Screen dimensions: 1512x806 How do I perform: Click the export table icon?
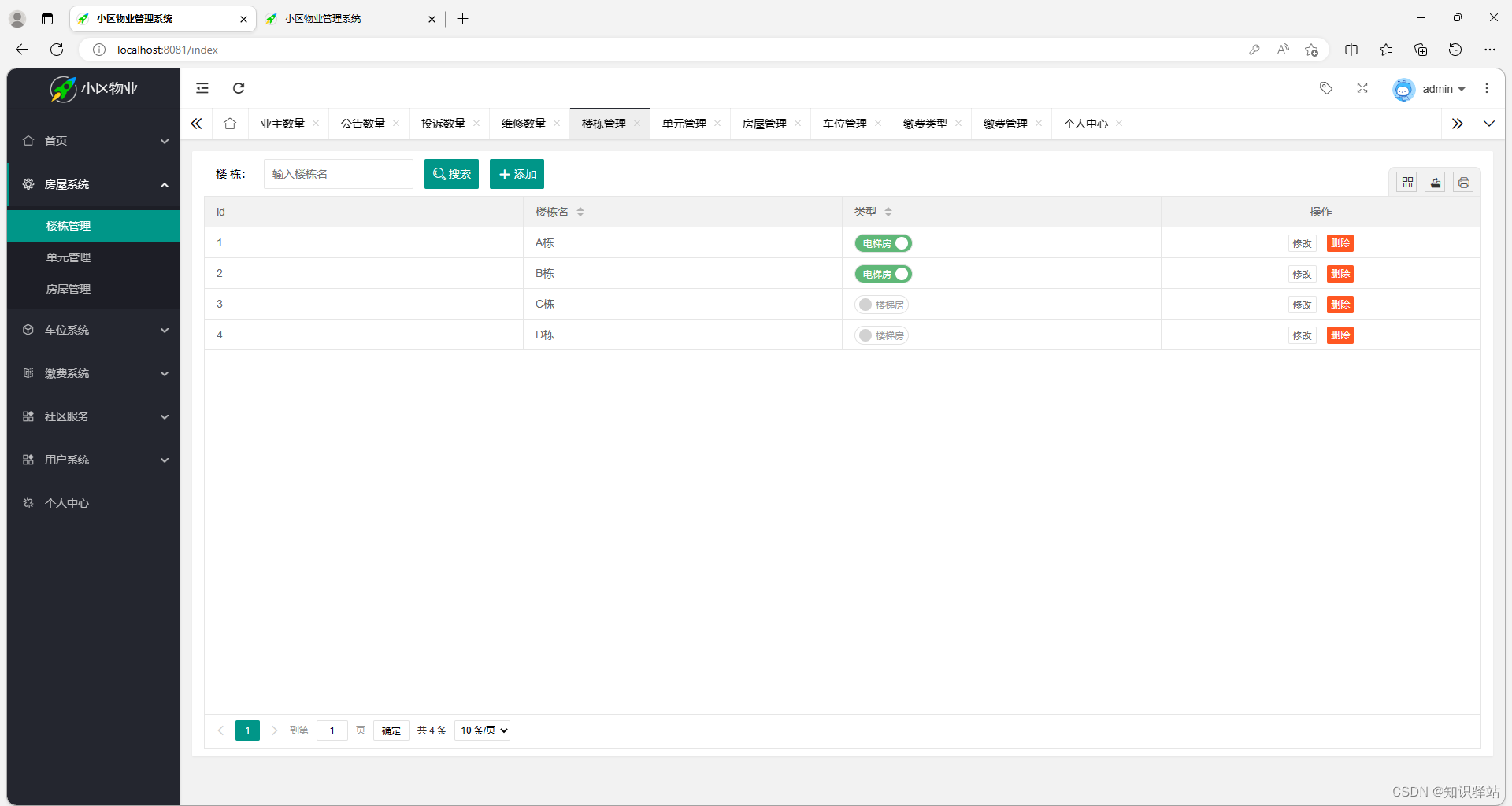coord(1436,182)
